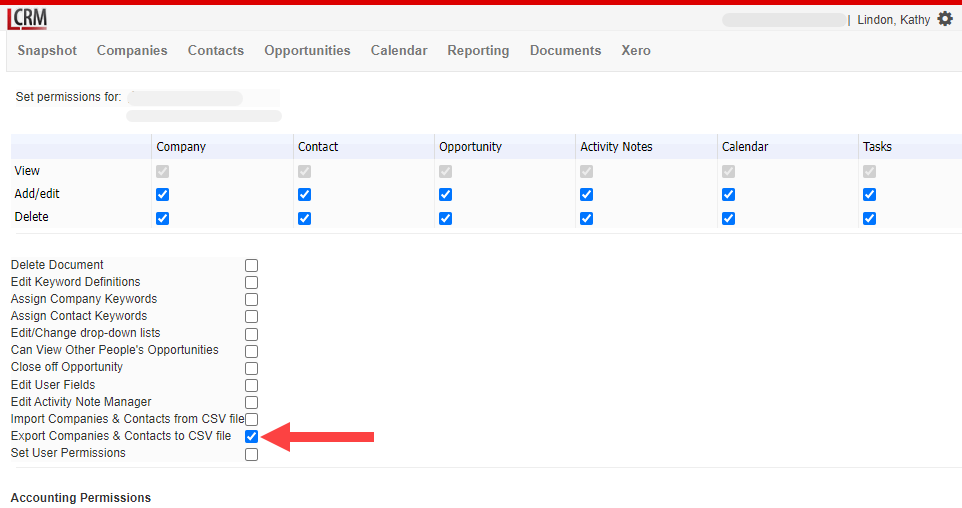This screenshot has width=962, height=508.
Task: Tick Can View Other People's Opportunities
Action: coord(252,351)
